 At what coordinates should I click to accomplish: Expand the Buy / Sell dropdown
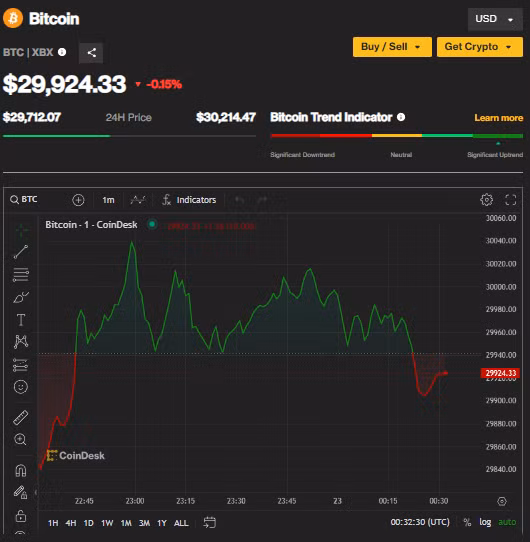coord(392,47)
